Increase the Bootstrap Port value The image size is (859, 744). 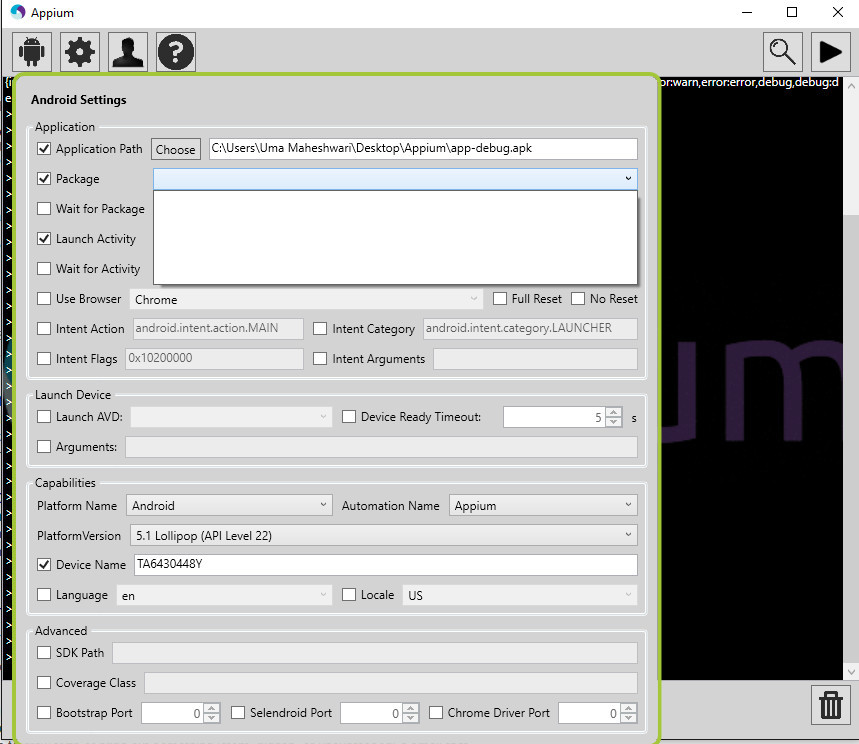click(x=211, y=708)
